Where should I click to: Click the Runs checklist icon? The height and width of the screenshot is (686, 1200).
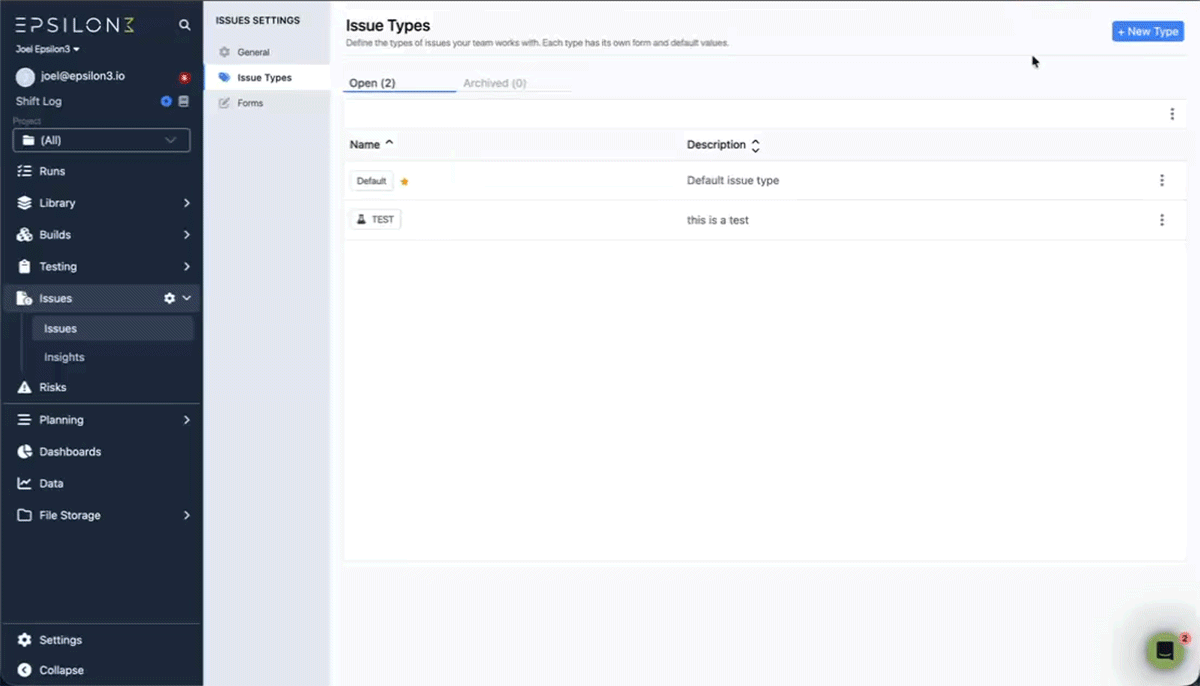25,171
